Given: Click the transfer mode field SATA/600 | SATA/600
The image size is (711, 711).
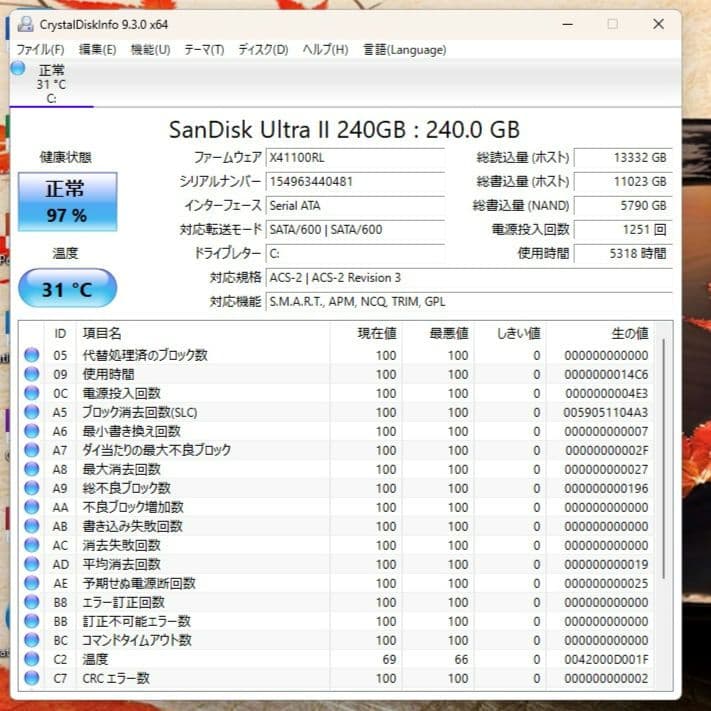Looking at the screenshot, I should coord(355,230).
